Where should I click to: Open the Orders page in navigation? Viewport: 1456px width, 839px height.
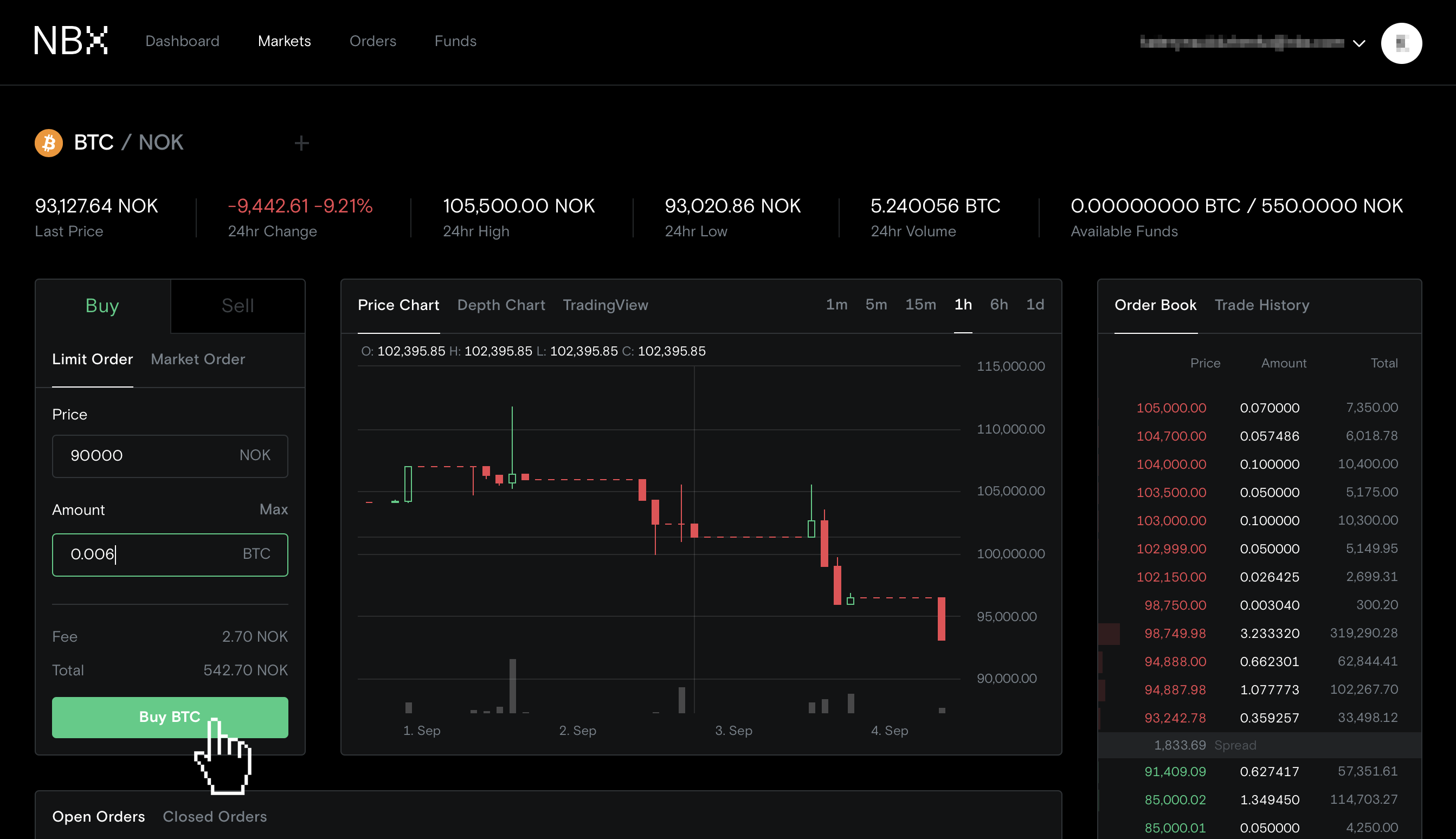372,41
